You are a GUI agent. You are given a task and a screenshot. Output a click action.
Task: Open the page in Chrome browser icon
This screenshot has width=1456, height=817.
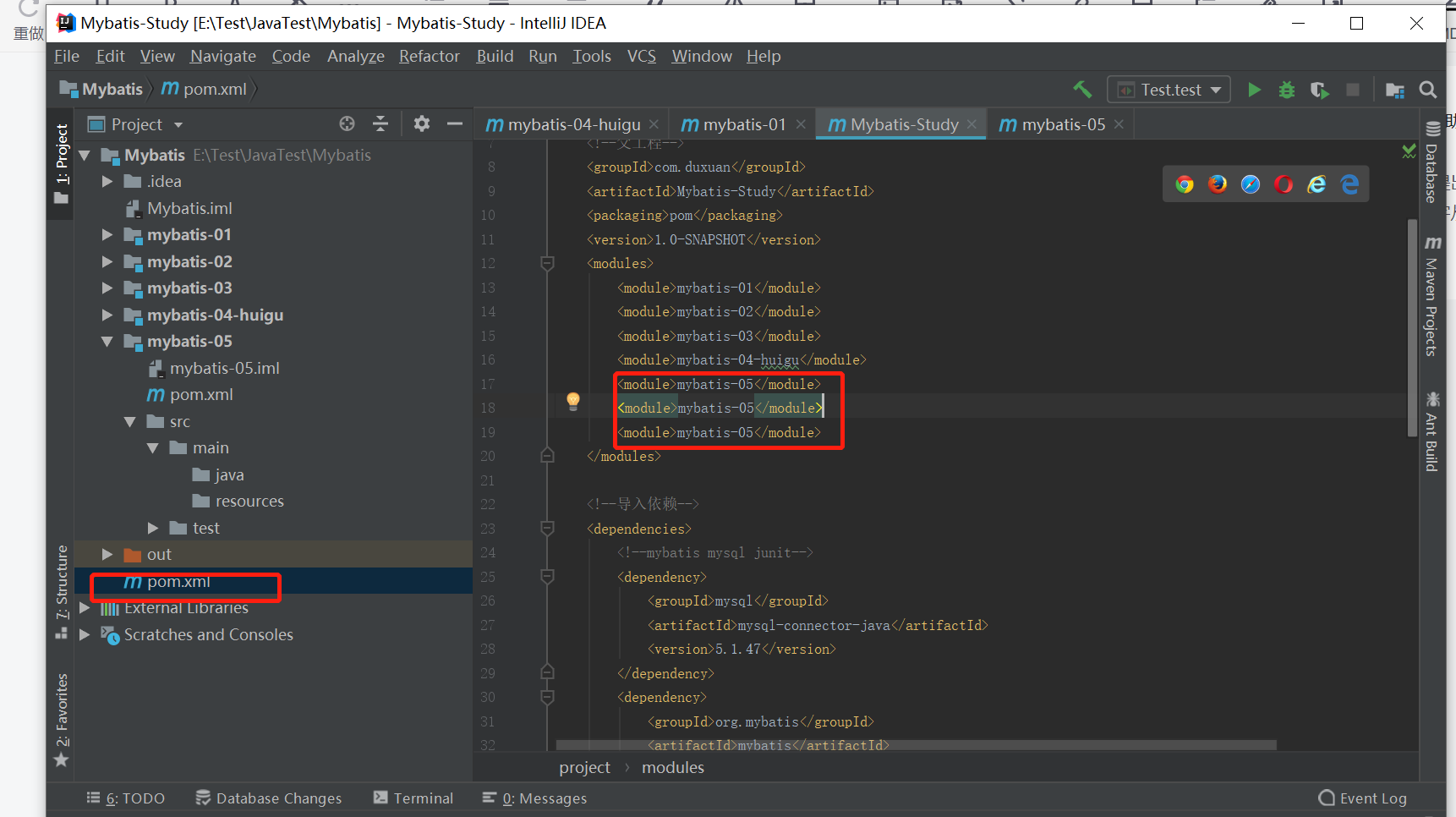coord(1185,184)
